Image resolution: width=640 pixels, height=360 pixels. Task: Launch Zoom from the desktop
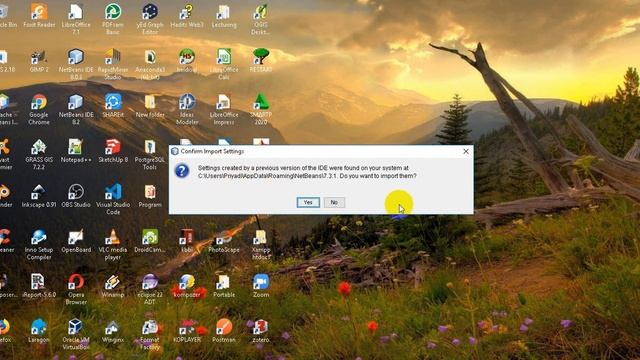[x=260, y=286]
